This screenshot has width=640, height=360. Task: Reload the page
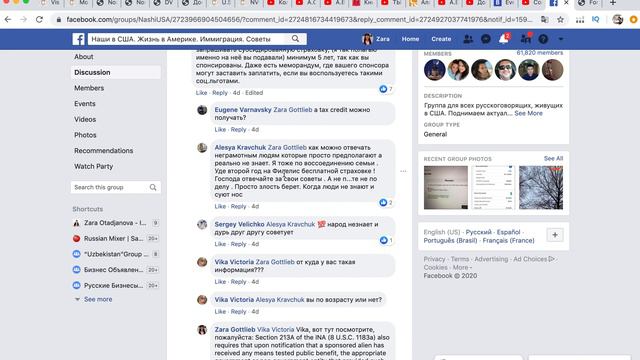click(39, 19)
